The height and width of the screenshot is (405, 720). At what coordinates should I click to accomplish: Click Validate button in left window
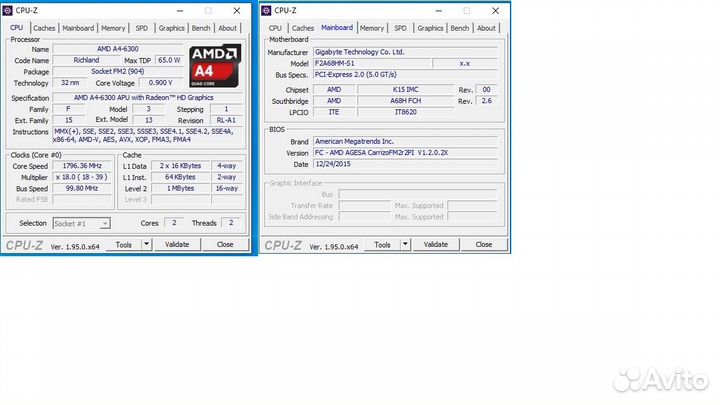click(x=177, y=244)
